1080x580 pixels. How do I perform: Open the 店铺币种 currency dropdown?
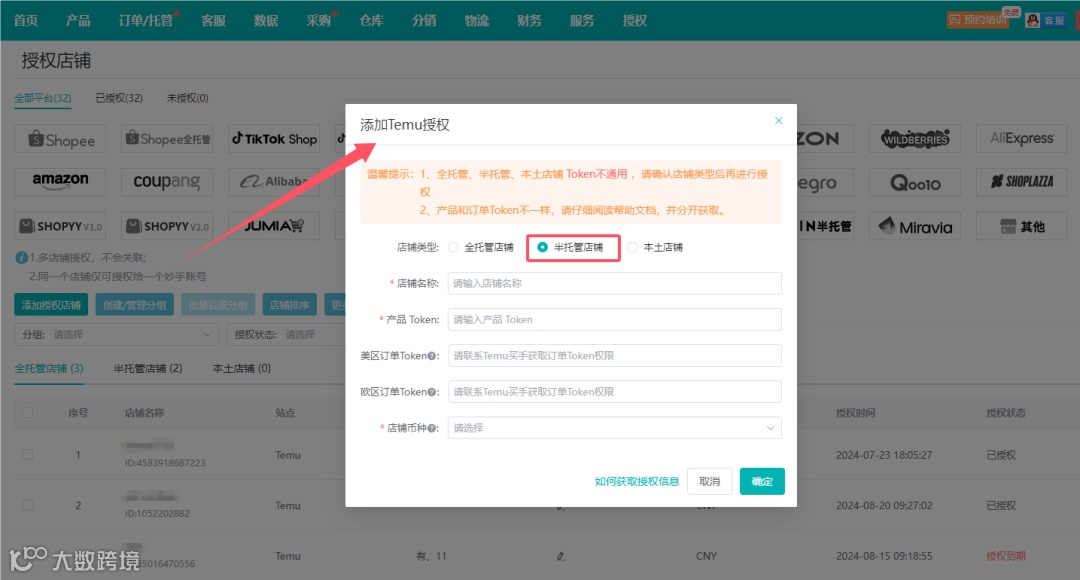(614, 428)
